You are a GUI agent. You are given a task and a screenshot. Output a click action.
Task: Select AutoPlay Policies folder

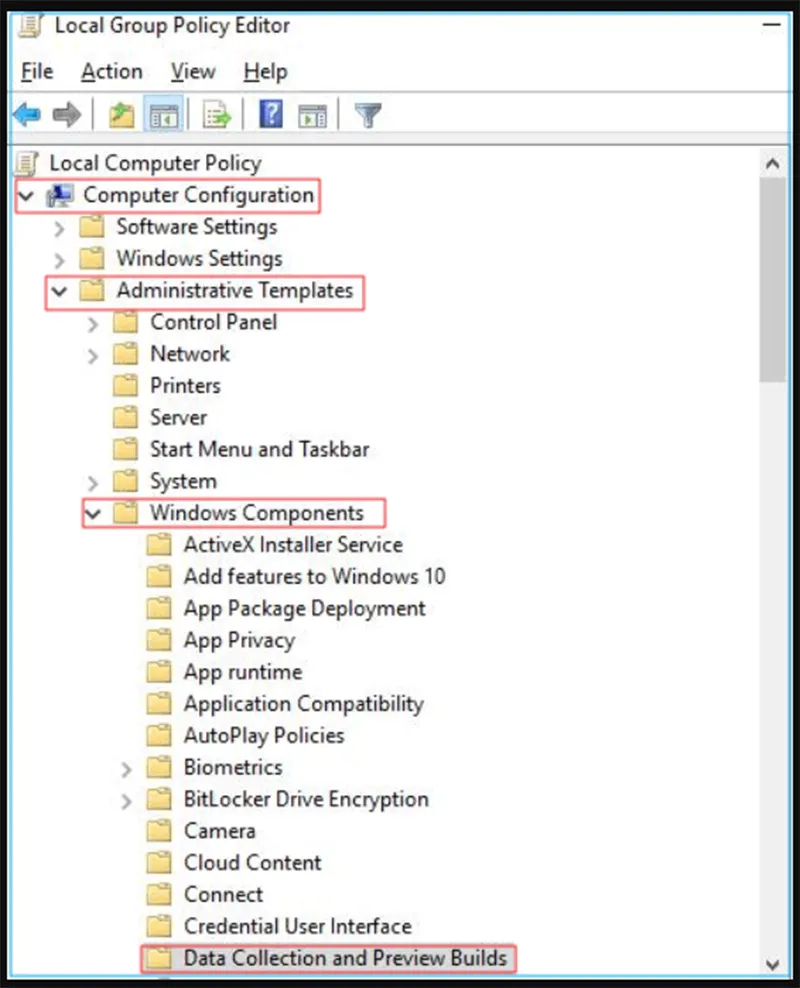point(264,735)
